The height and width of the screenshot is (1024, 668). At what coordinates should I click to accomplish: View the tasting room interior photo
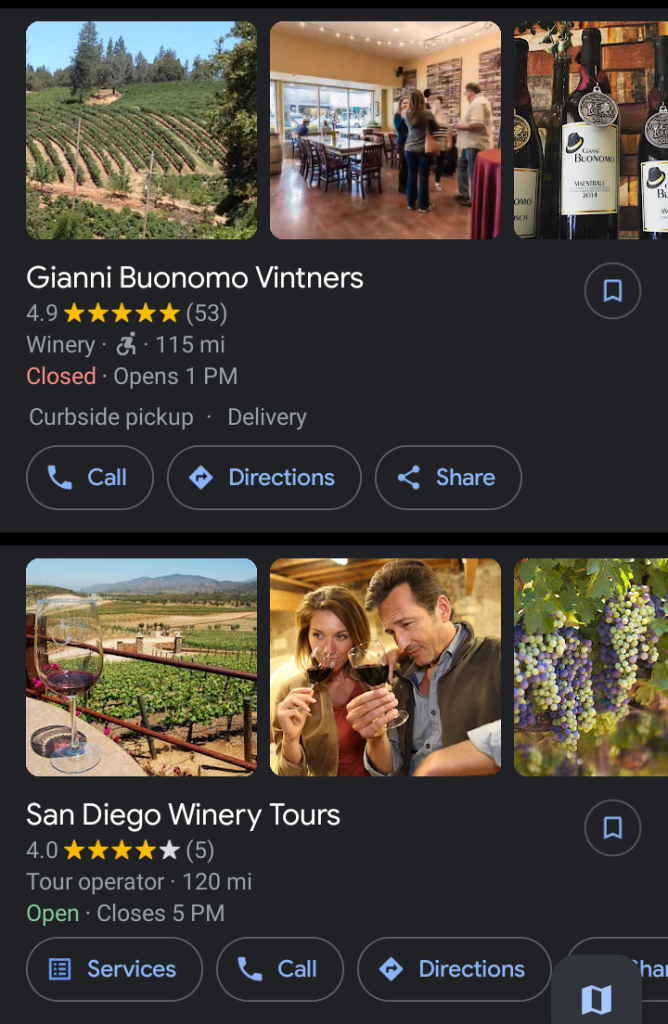point(385,130)
